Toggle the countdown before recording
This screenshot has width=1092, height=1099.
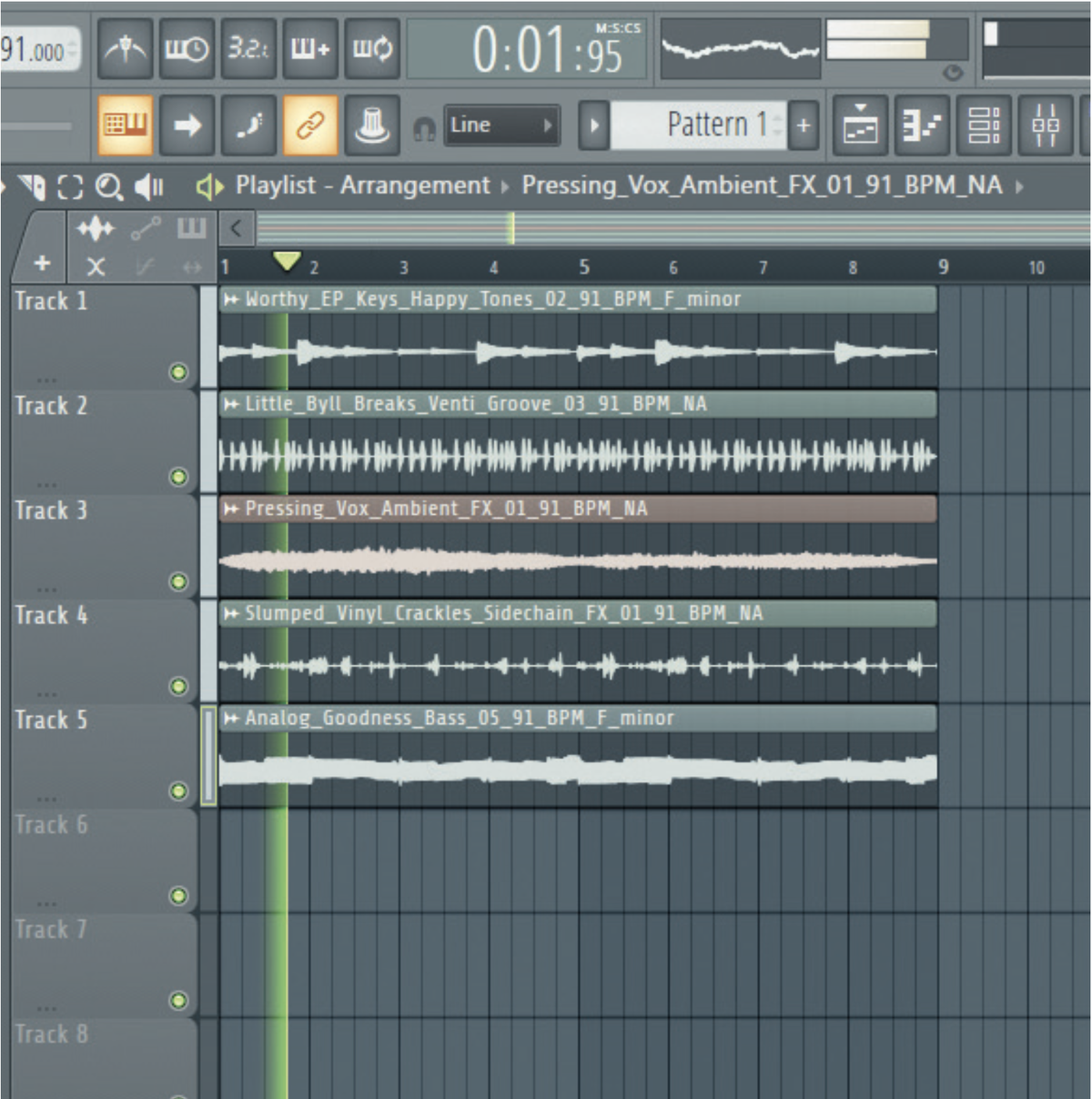pos(248,48)
